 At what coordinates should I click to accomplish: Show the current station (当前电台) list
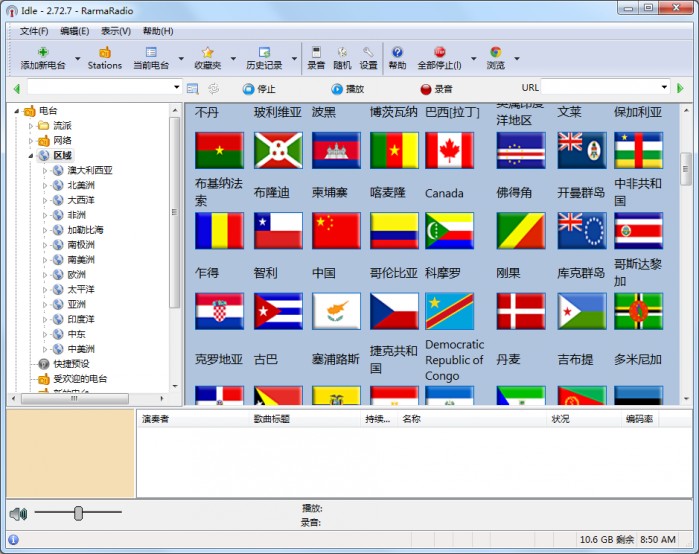pos(151,52)
